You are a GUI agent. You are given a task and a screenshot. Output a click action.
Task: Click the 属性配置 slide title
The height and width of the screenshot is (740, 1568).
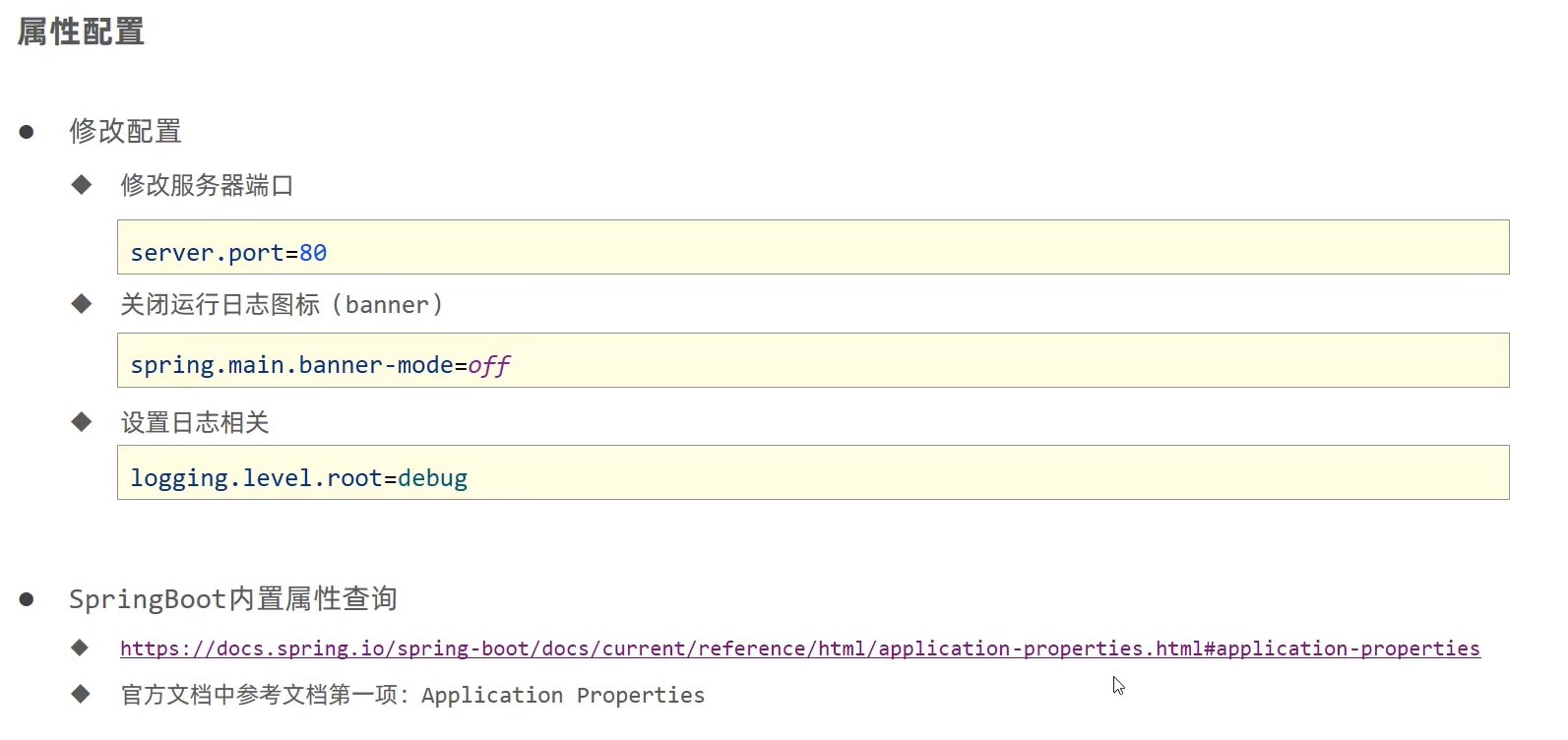[x=81, y=31]
